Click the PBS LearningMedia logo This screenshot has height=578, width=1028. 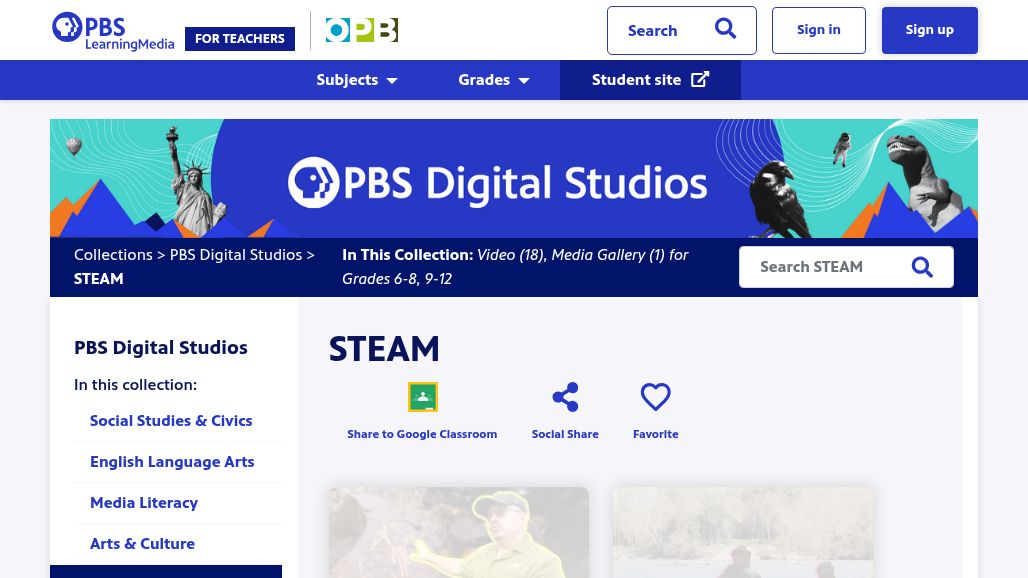[x=112, y=30]
